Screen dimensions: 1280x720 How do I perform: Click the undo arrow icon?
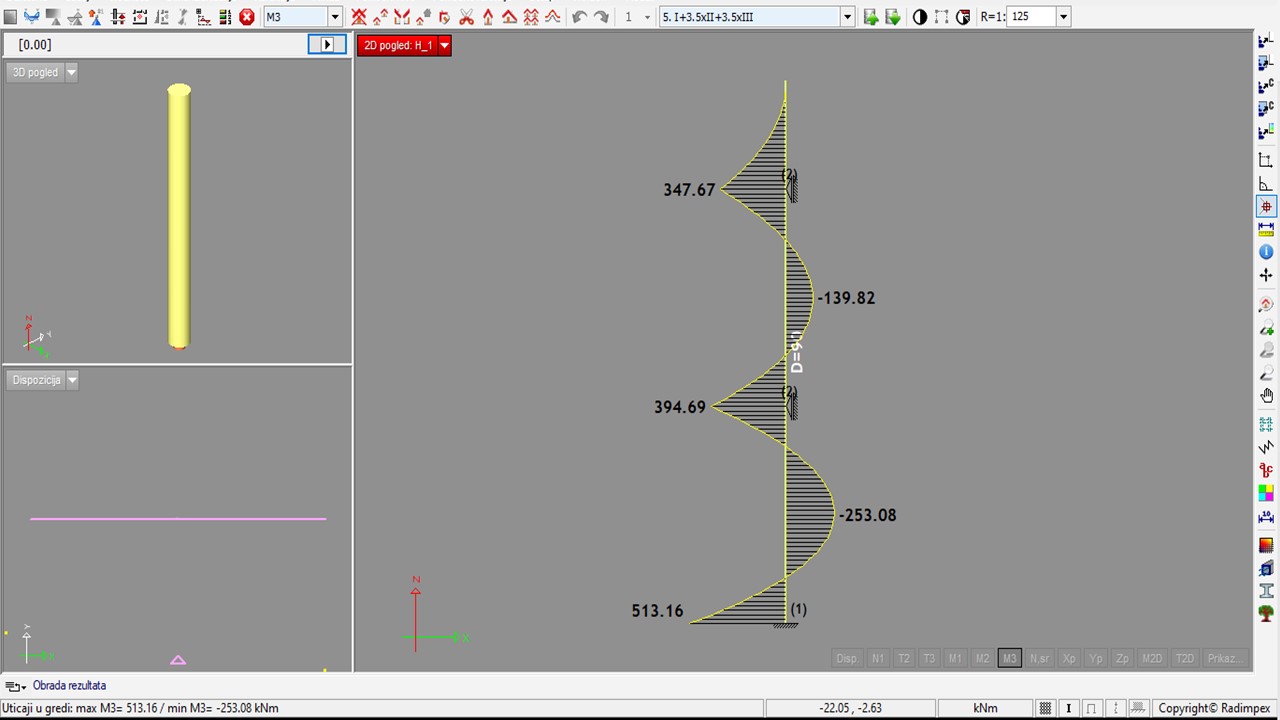point(579,17)
